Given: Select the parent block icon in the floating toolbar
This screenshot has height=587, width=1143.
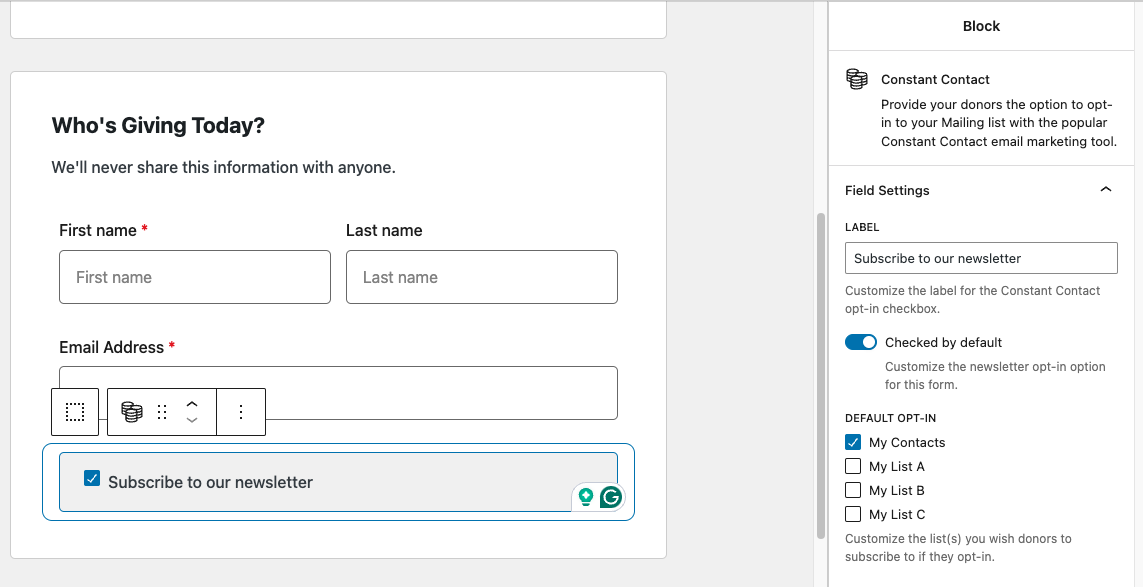Looking at the screenshot, I should (75, 411).
